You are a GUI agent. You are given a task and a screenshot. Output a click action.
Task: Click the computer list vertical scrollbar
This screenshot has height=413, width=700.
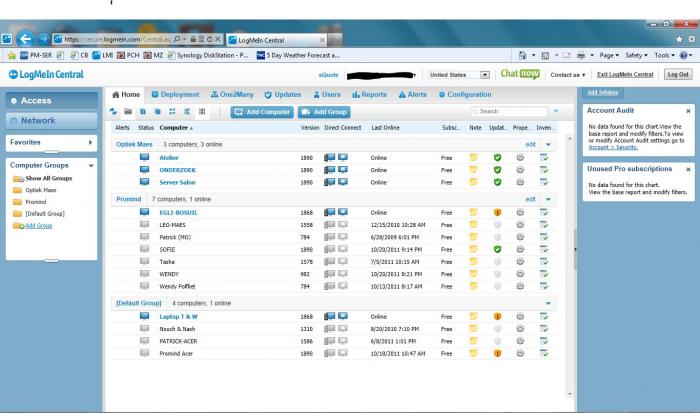(570, 266)
